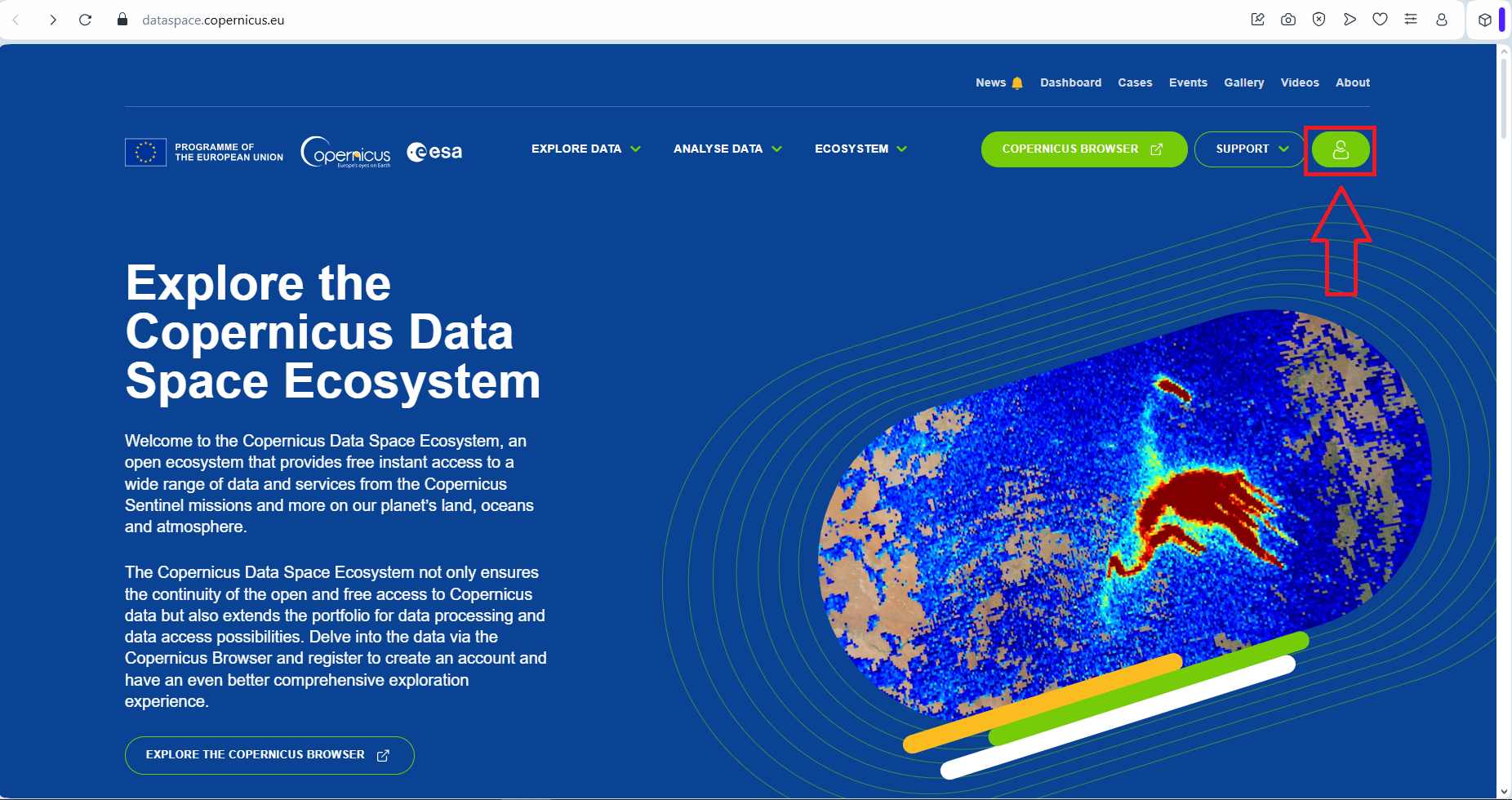Screen dimensions: 1512x800
Task: Open the About page link
Action: [x=1352, y=82]
